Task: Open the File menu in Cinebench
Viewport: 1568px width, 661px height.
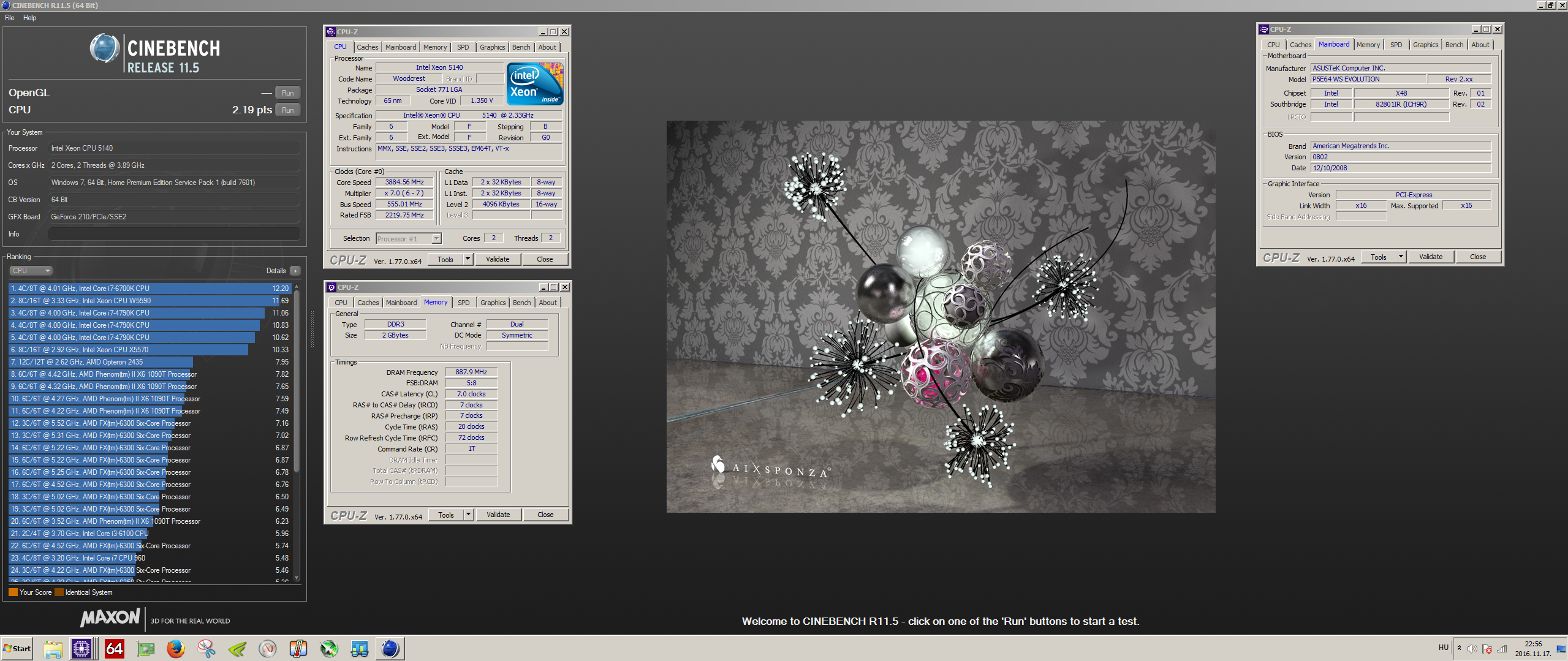Action: [10, 18]
